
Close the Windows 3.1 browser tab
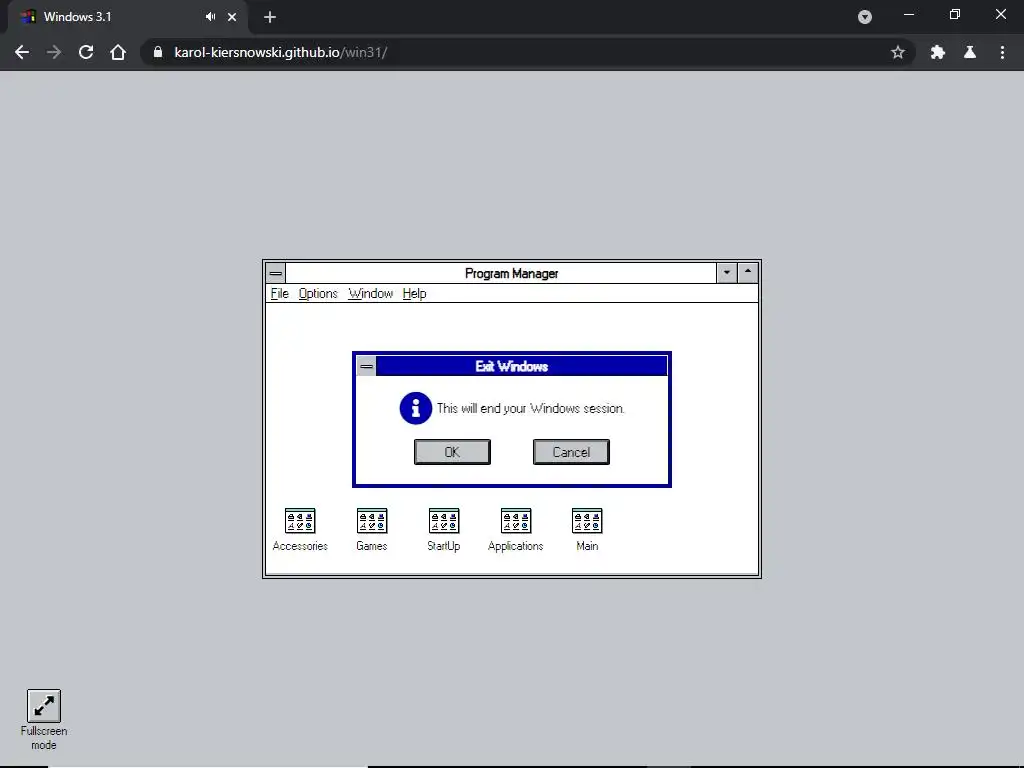[232, 17]
